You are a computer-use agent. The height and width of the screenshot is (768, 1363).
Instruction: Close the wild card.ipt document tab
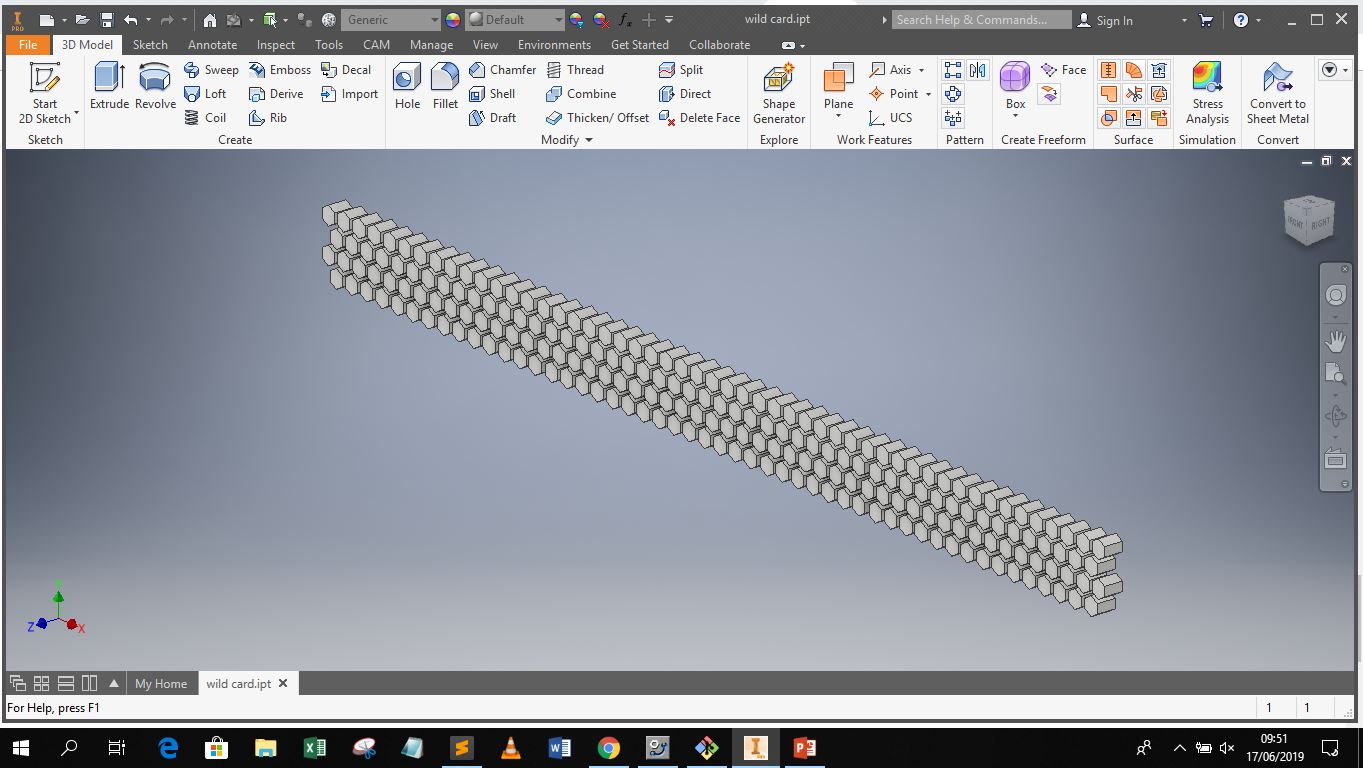(x=283, y=683)
